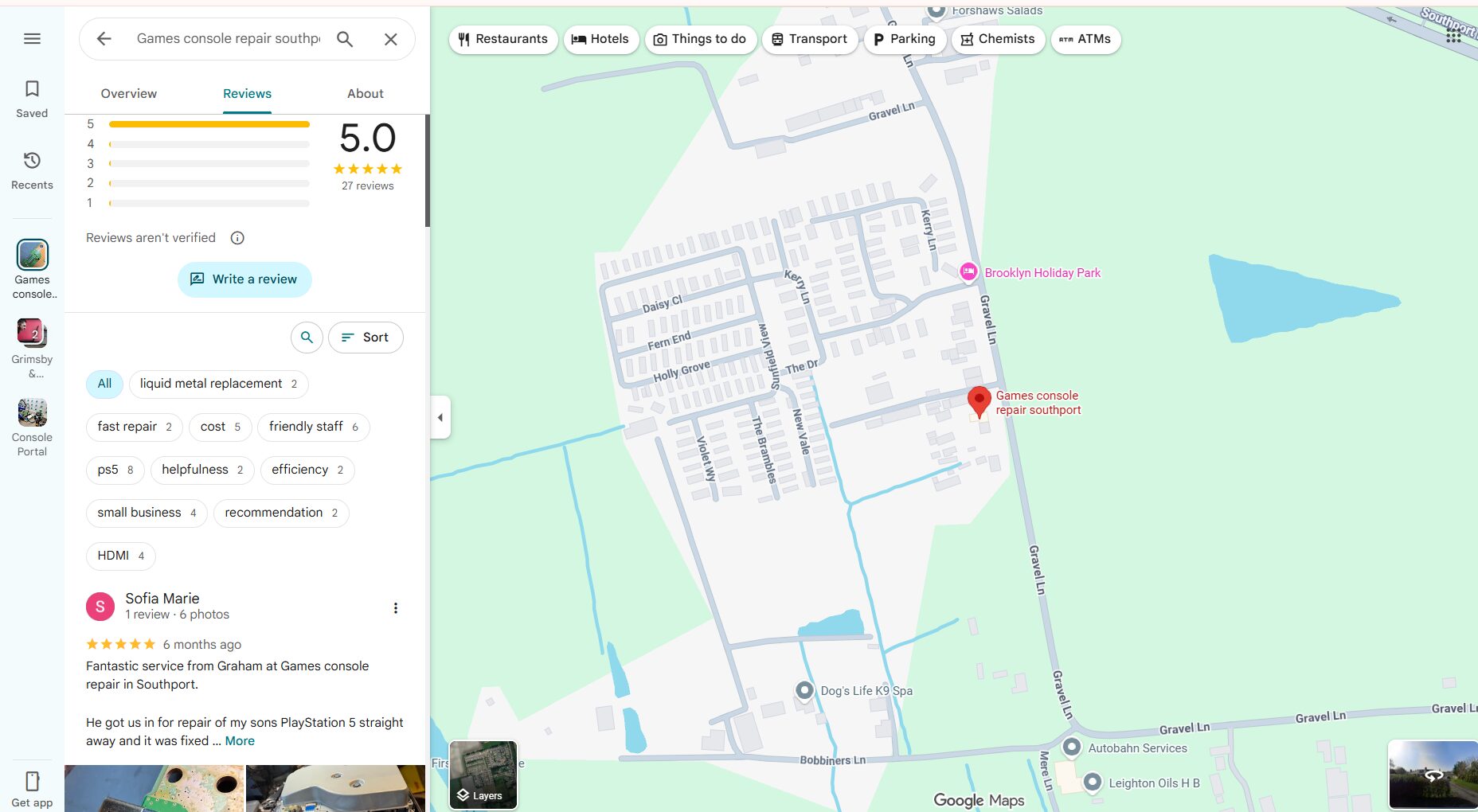Click the 27 reviews count text
The image size is (1478, 812).
coord(367,185)
